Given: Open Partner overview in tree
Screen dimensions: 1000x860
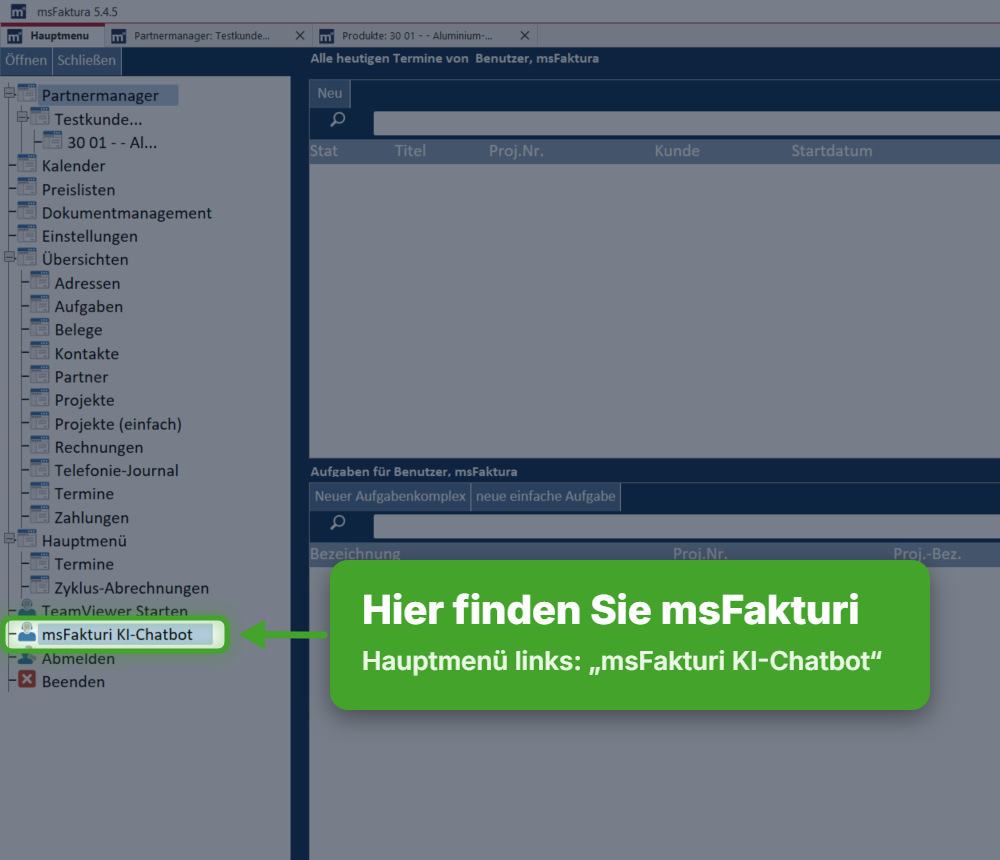Looking at the screenshot, I should (x=81, y=377).
